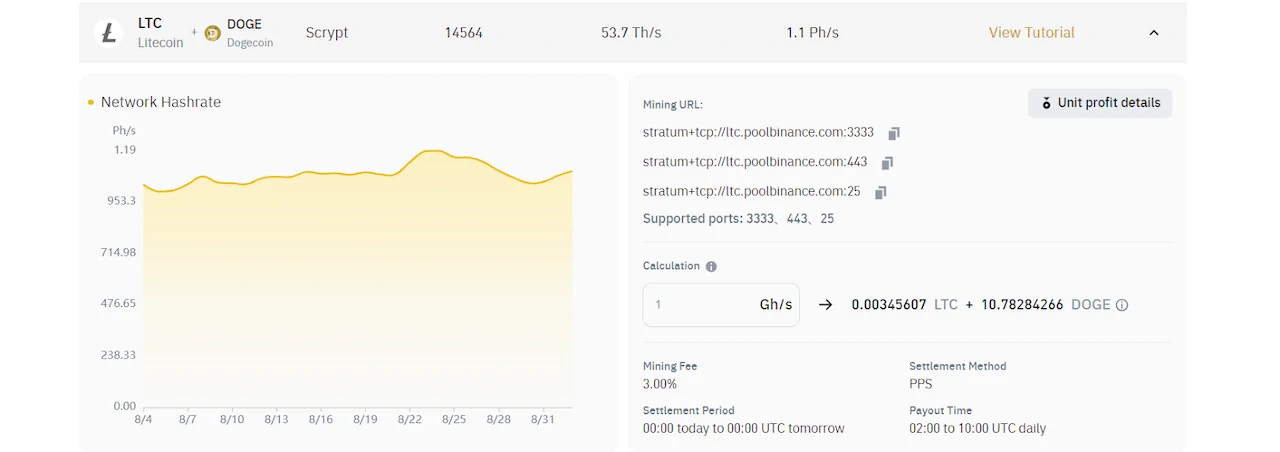1280x452 pixels.
Task: Click the 1.1 Ph/s network hashrate value
Action: [x=812, y=33]
